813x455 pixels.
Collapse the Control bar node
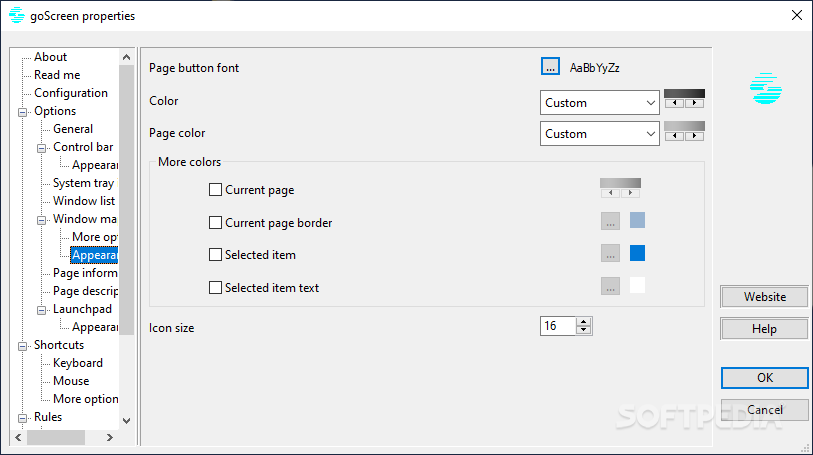pyautogui.click(x=41, y=148)
